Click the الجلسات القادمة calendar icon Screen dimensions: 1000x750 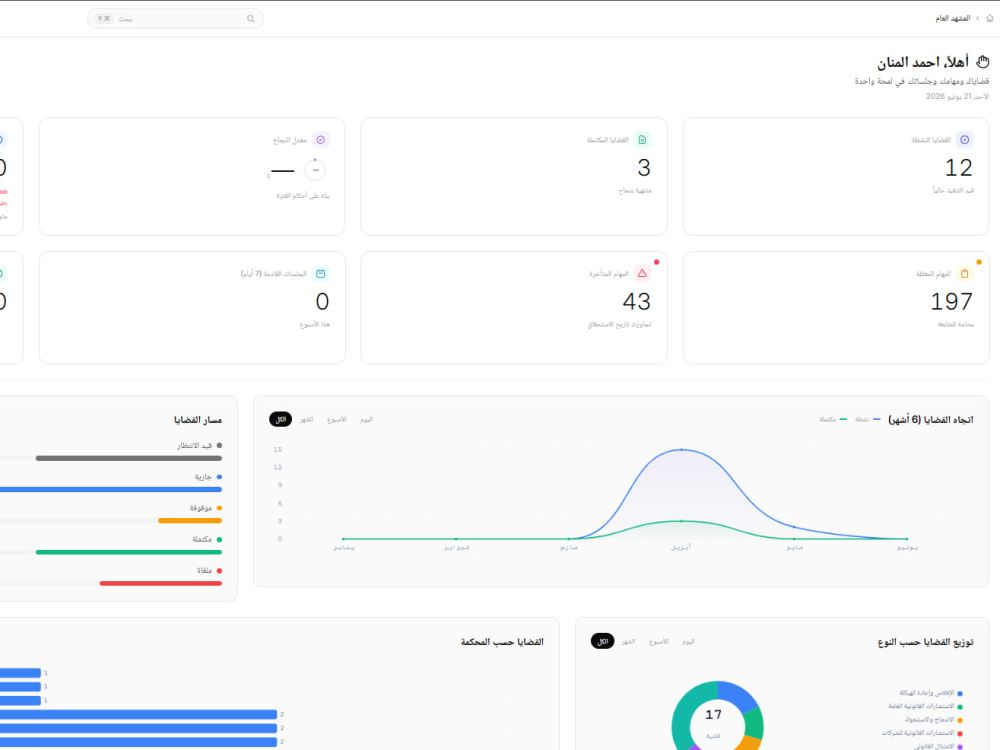point(321,274)
